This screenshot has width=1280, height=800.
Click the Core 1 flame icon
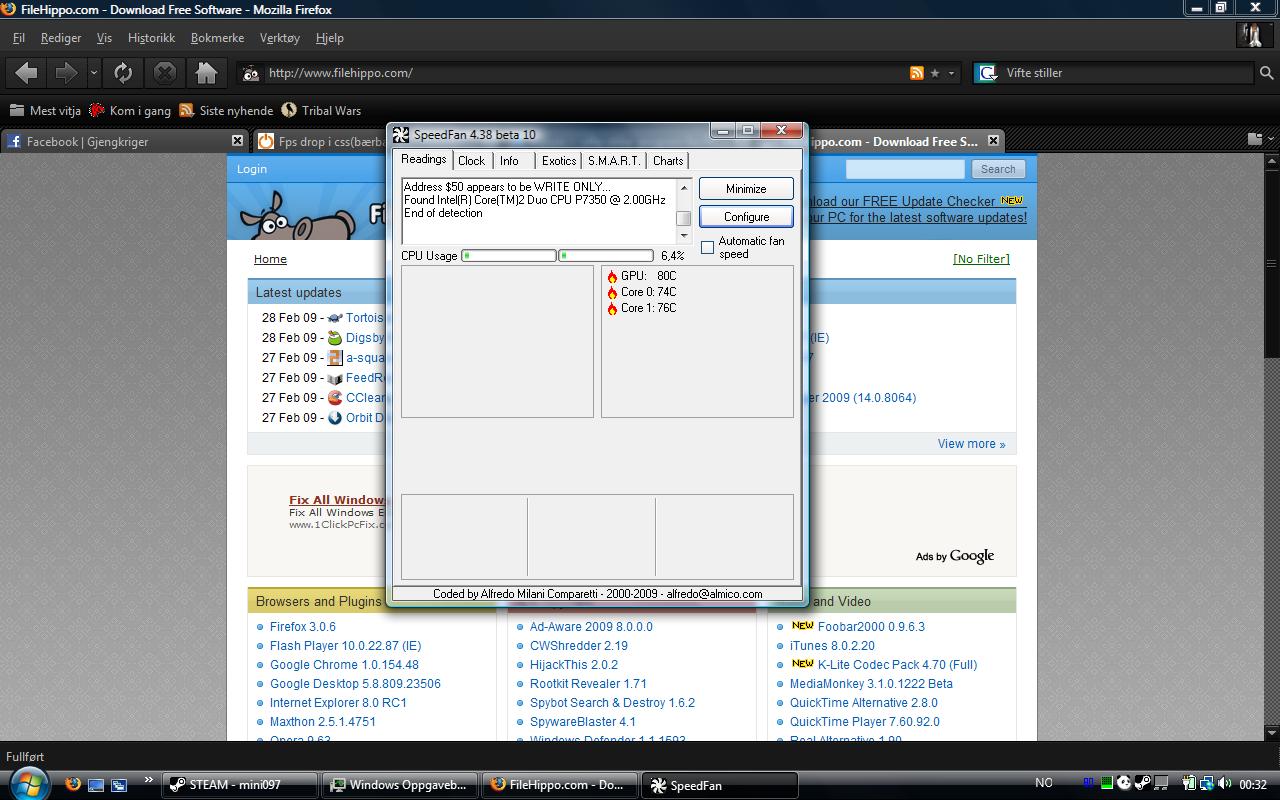[x=612, y=308]
